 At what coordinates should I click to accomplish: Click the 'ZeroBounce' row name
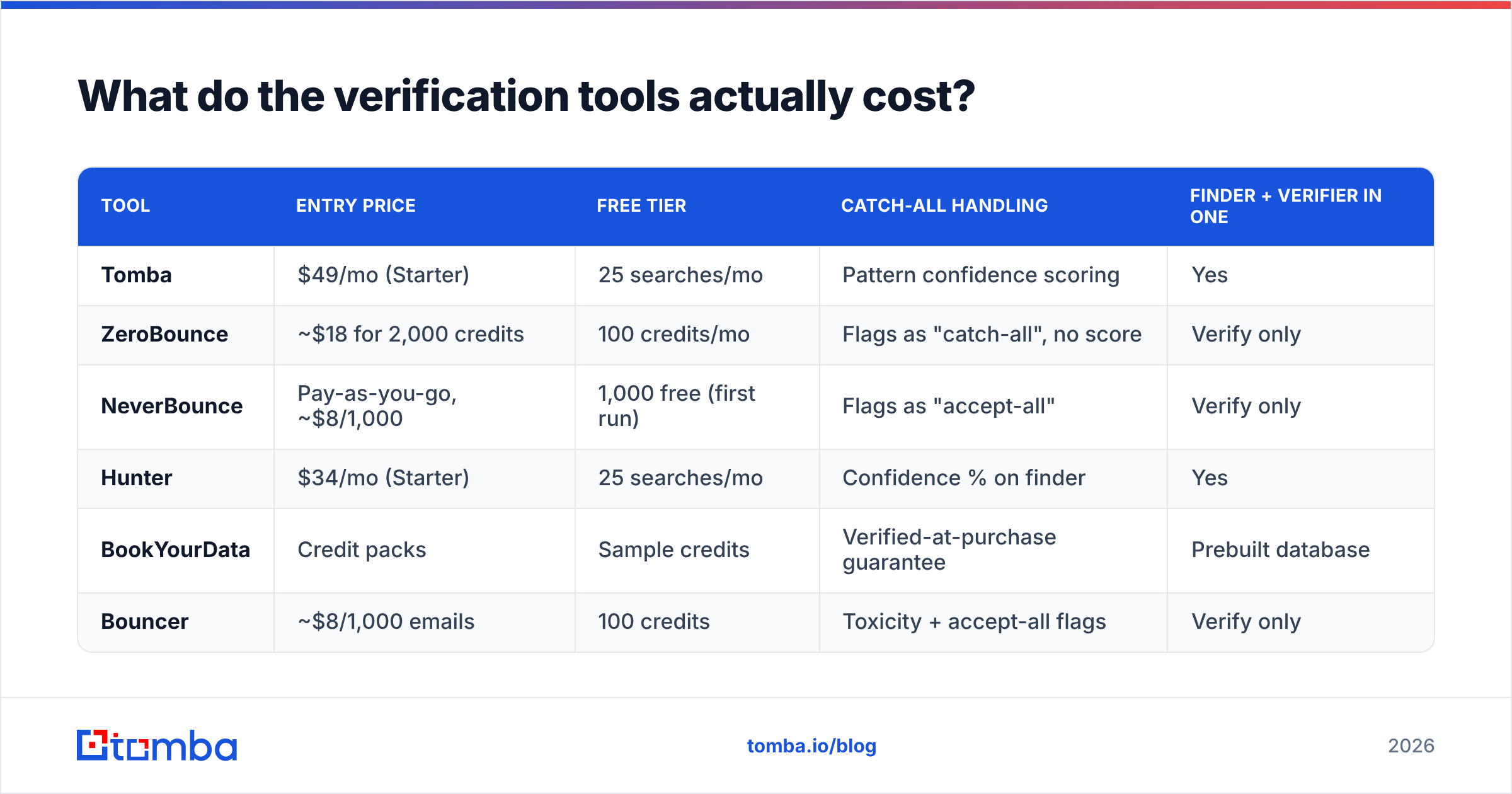pos(164,335)
